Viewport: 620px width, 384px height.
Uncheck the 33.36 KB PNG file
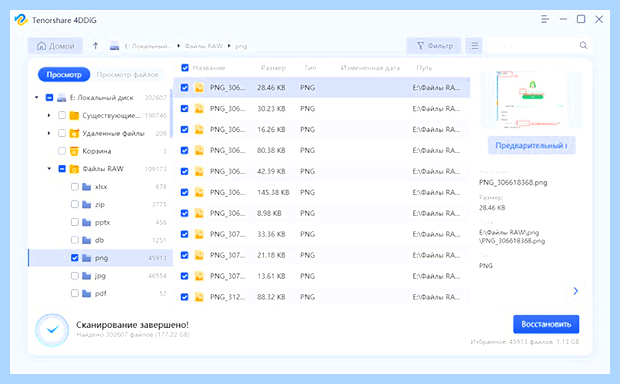185,234
